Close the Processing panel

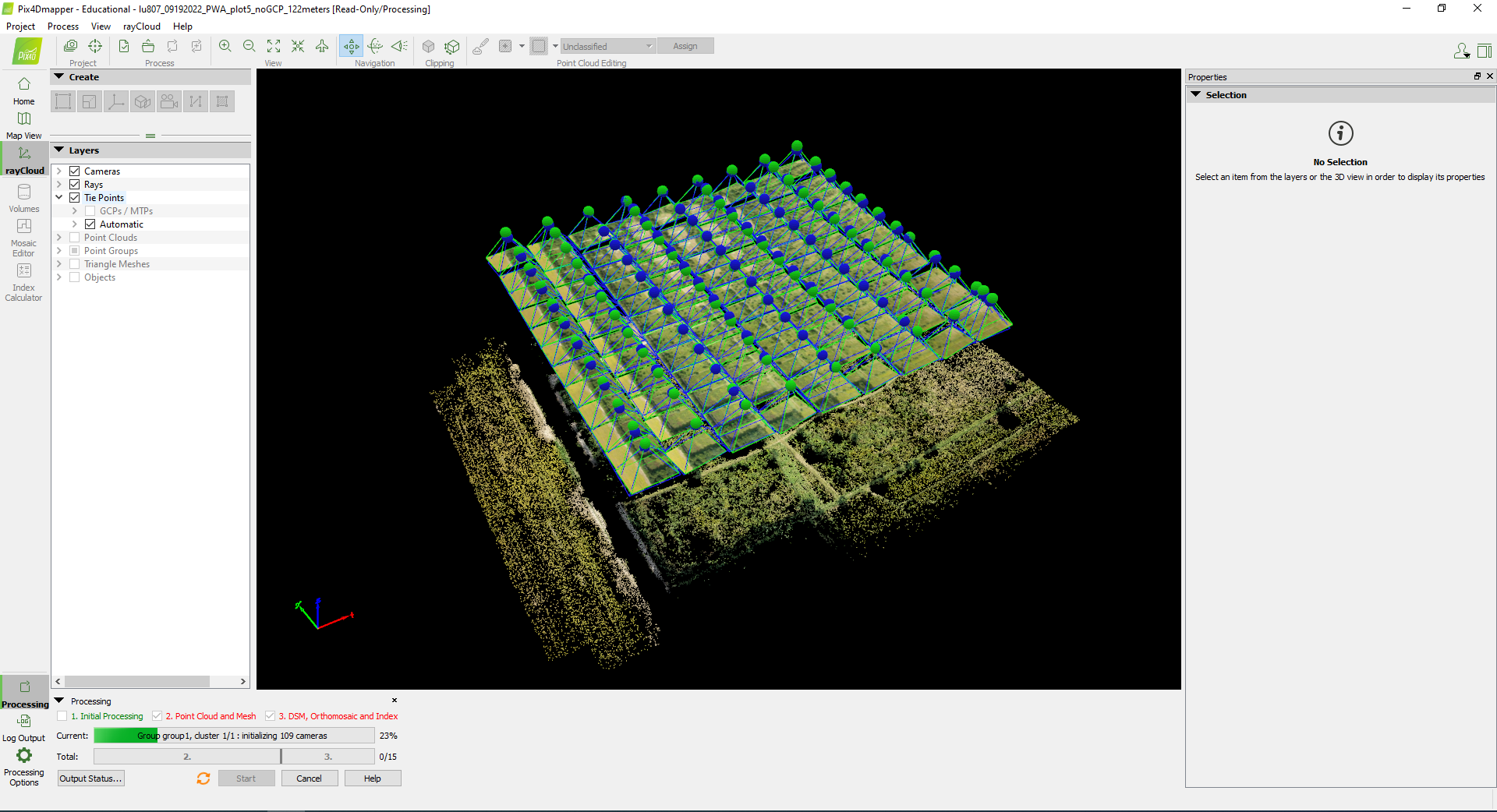point(395,701)
